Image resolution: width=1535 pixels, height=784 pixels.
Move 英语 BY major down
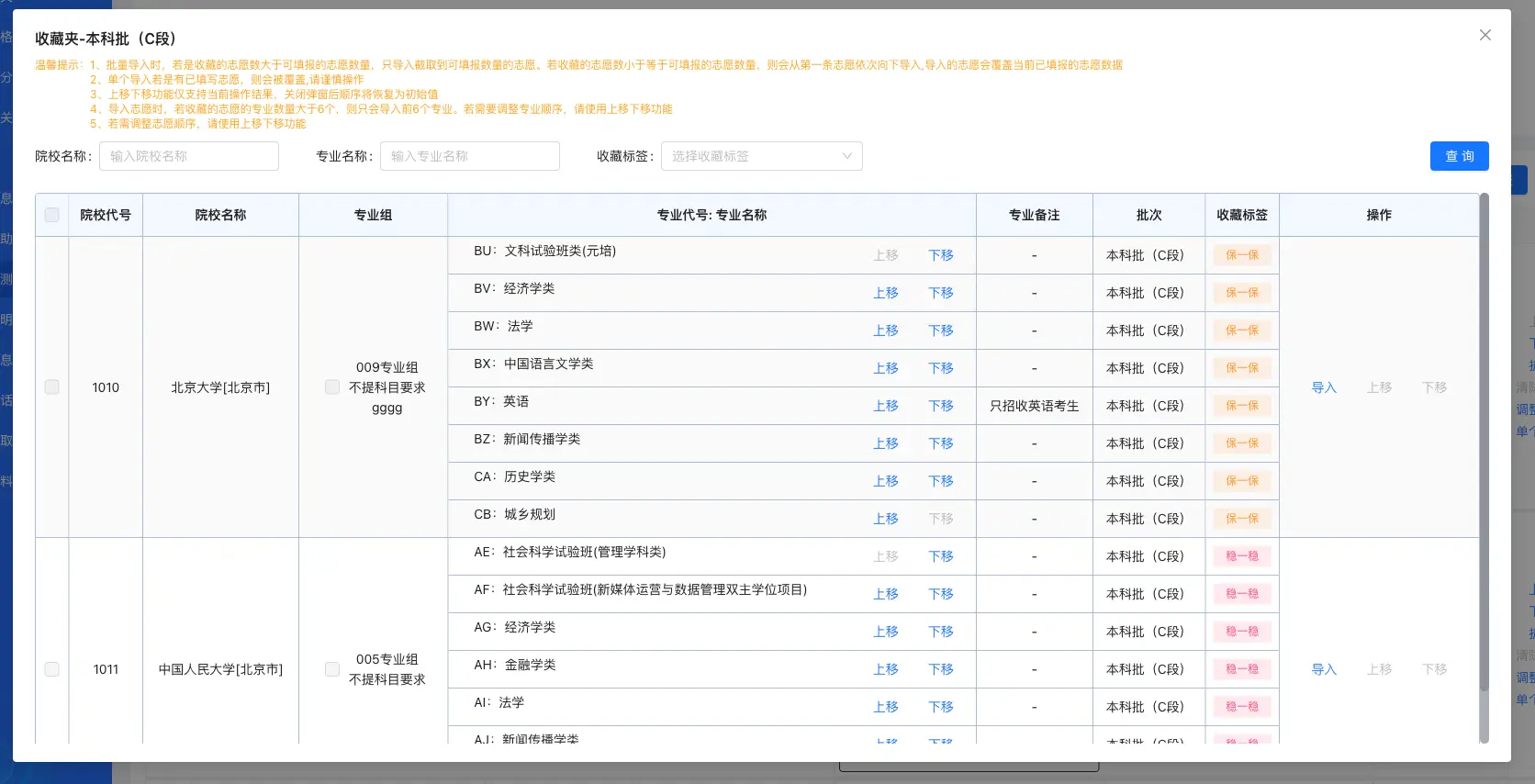(x=941, y=406)
